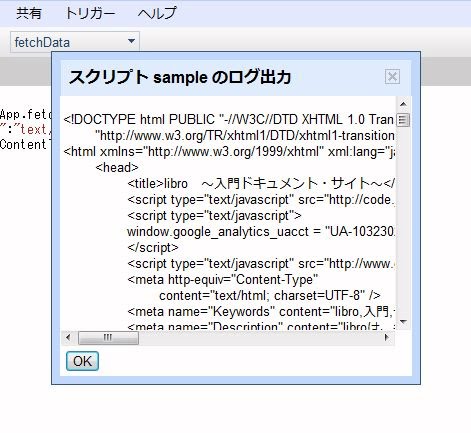Click the bare <script type="text/javascript"> line
Screen dimensions: 471x433
click(214, 215)
